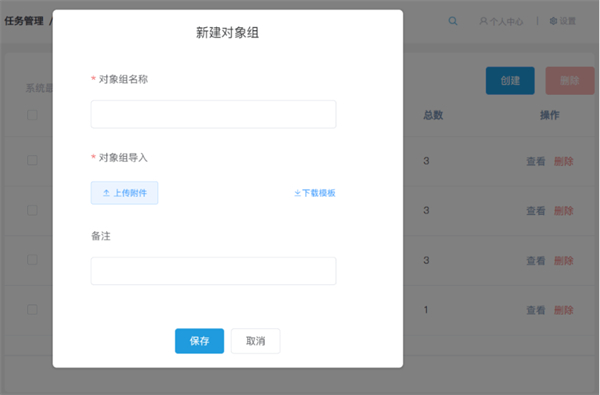Open 设置 gear icon in header
This screenshot has width=600, height=395.
(553, 21)
